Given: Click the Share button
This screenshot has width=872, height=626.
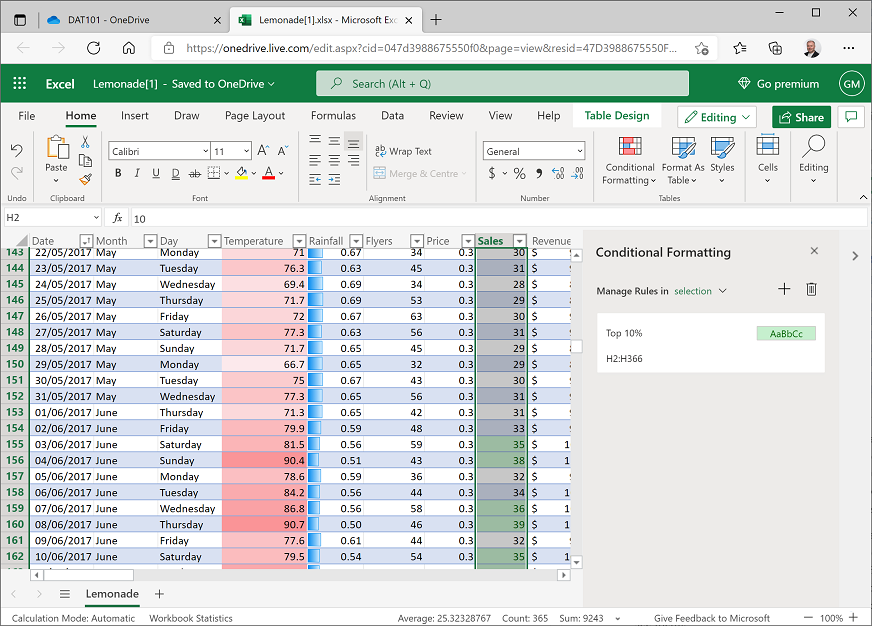Looking at the screenshot, I should 801,117.
